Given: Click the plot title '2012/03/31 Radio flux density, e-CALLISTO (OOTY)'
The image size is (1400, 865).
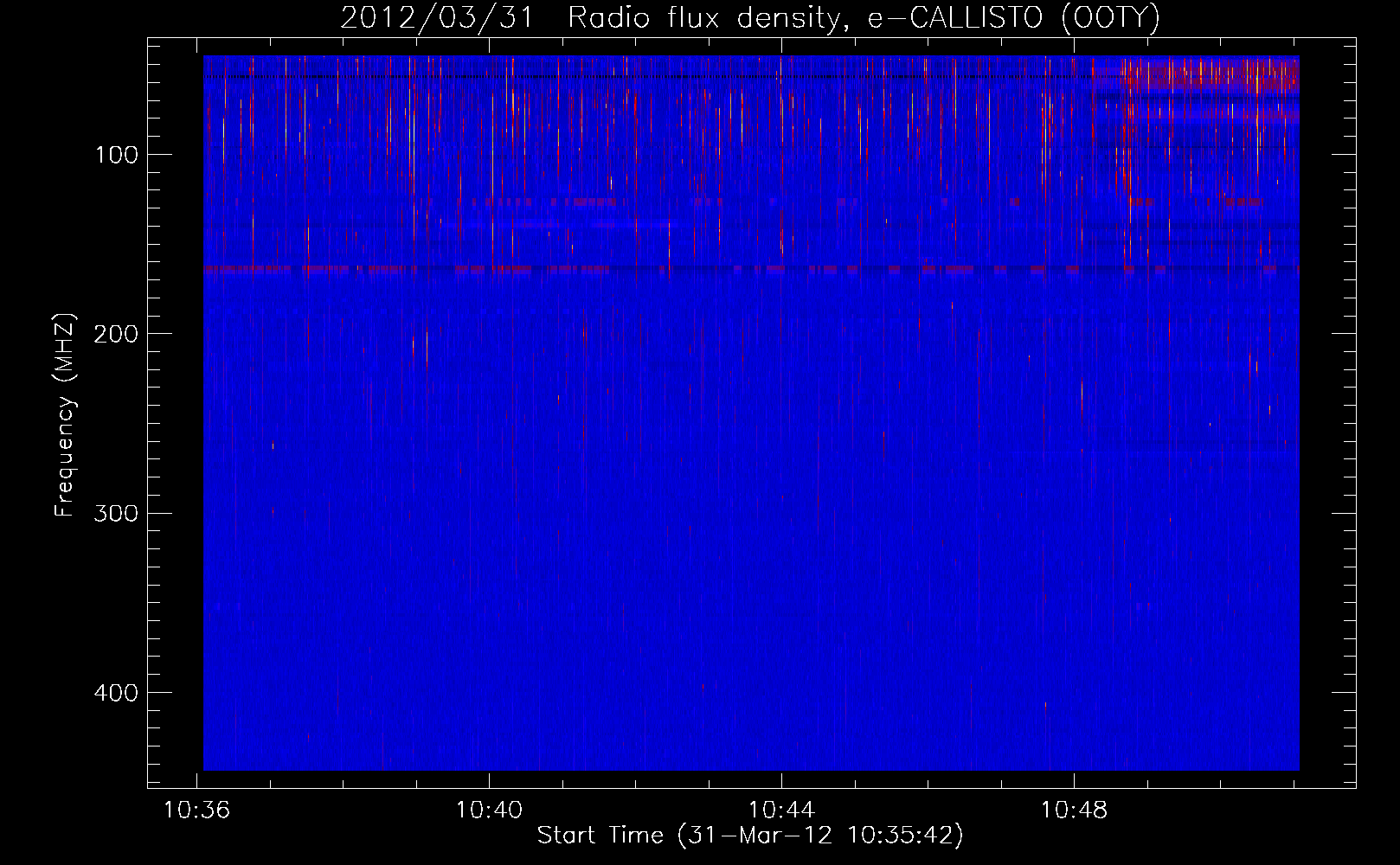Looking at the screenshot, I should [750, 18].
